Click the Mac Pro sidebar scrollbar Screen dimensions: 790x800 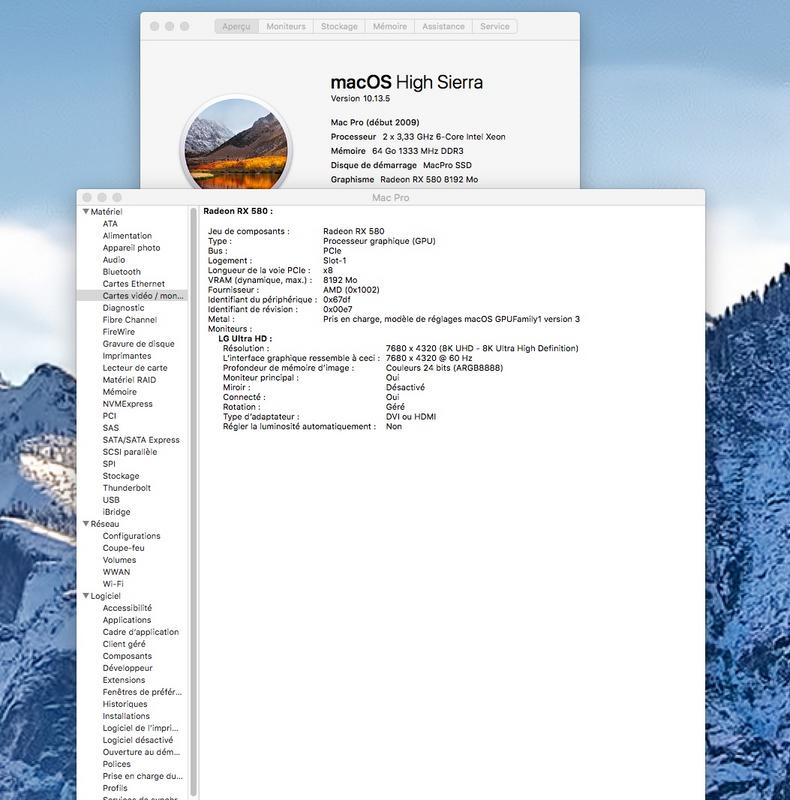(193, 502)
